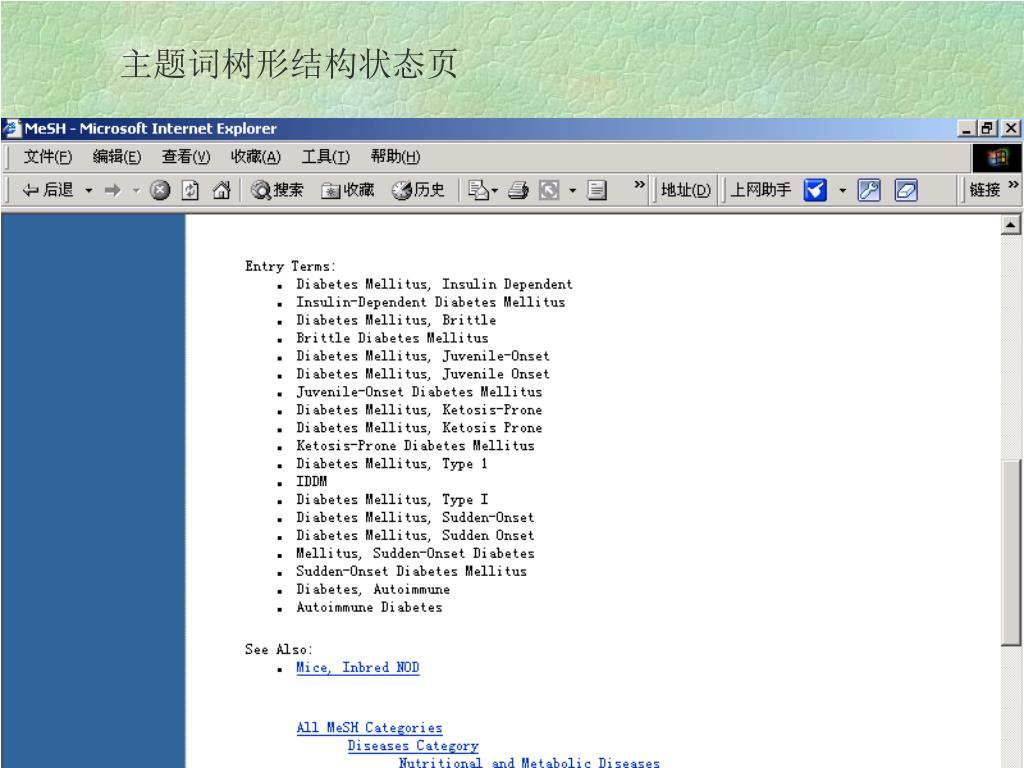Open the 搜索 search pane
Image resolution: width=1024 pixels, height=768 pixels.
pos(278,190)
